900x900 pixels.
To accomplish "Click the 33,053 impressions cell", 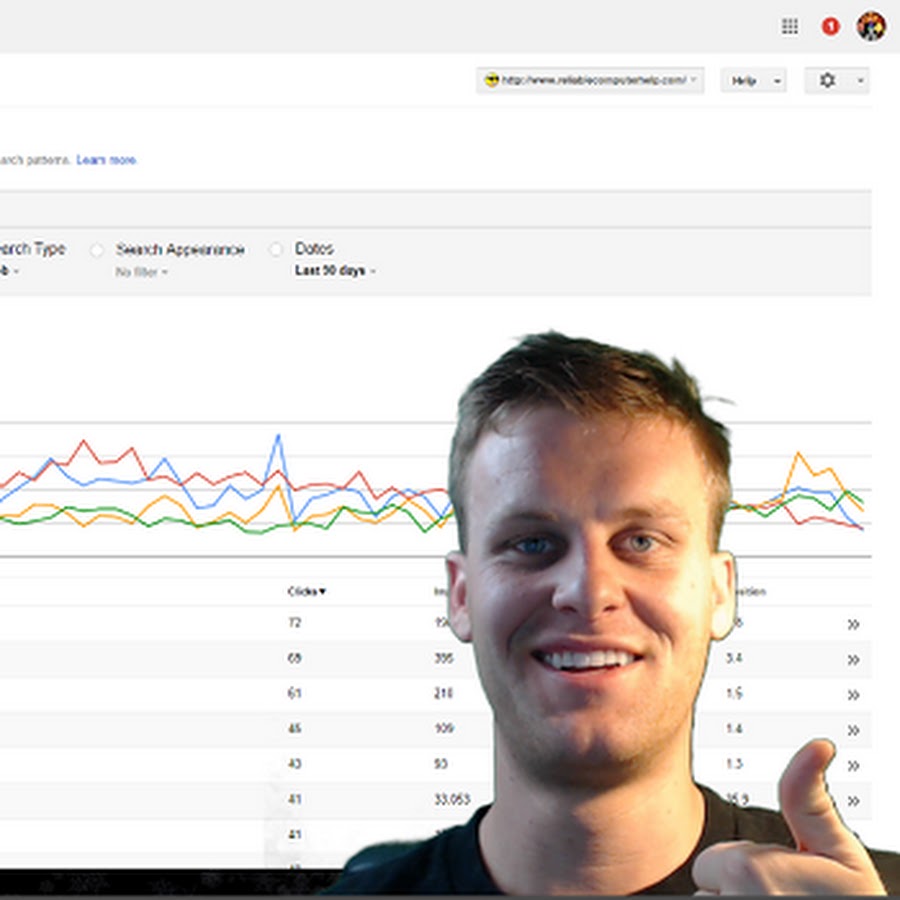I will point(452,800).
